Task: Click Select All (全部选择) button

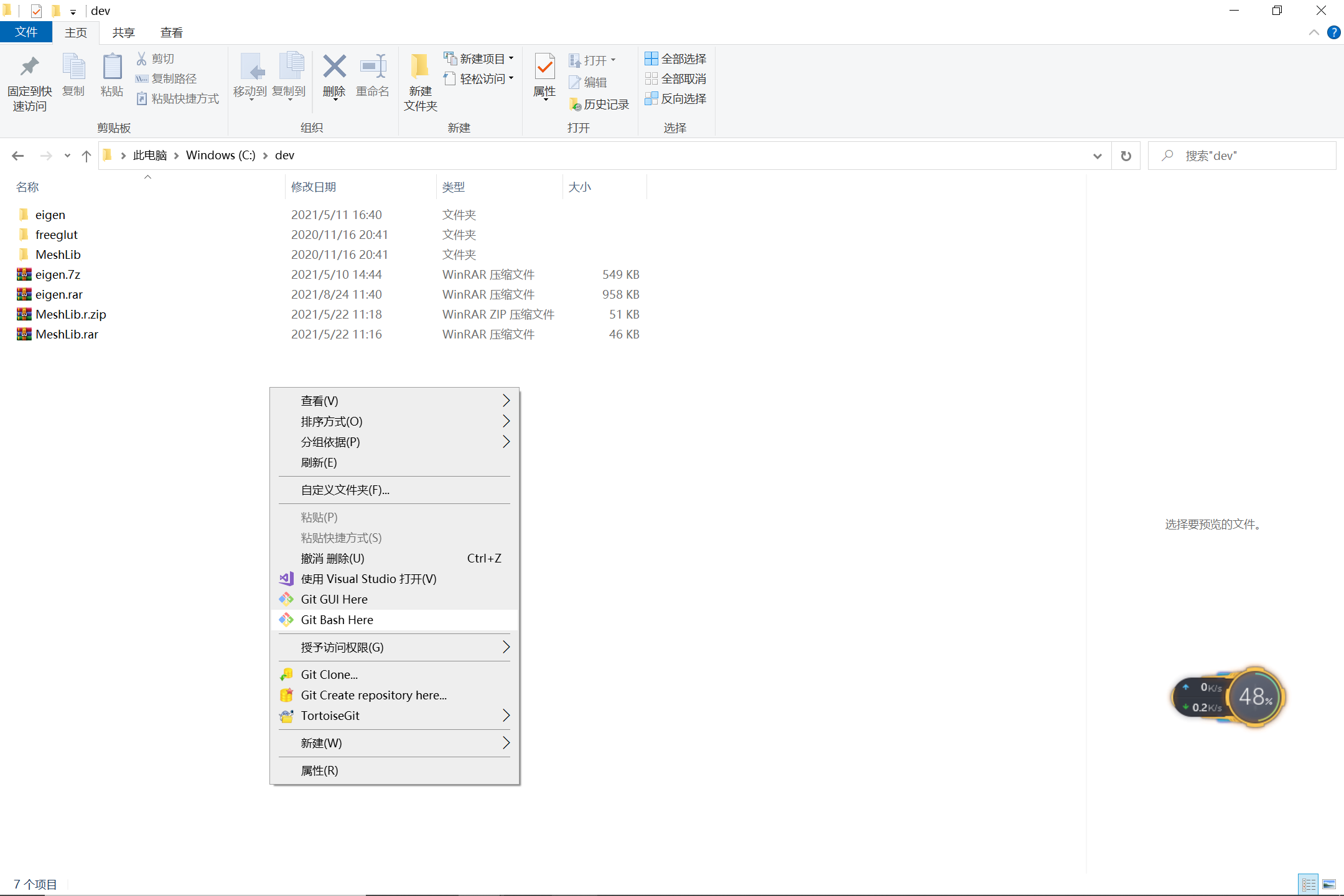Action: [676, 58]
